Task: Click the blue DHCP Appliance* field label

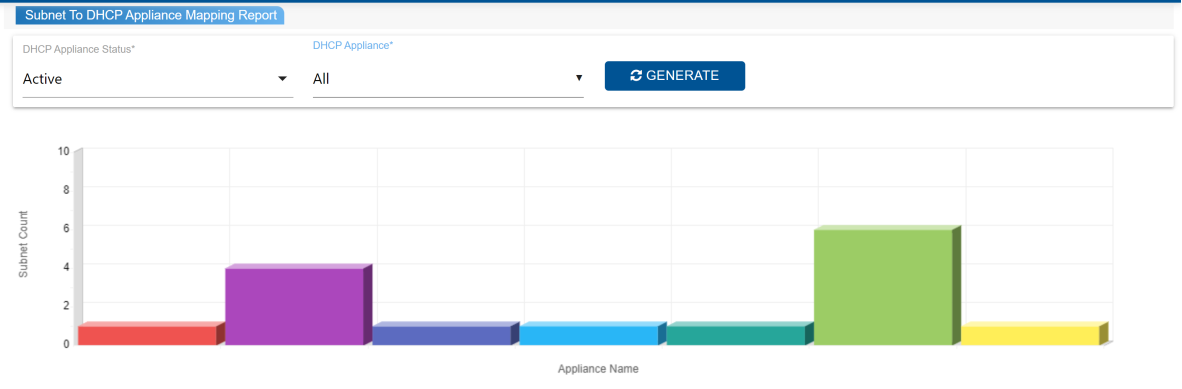Action: pyautogui.click(x=353, y=45)
